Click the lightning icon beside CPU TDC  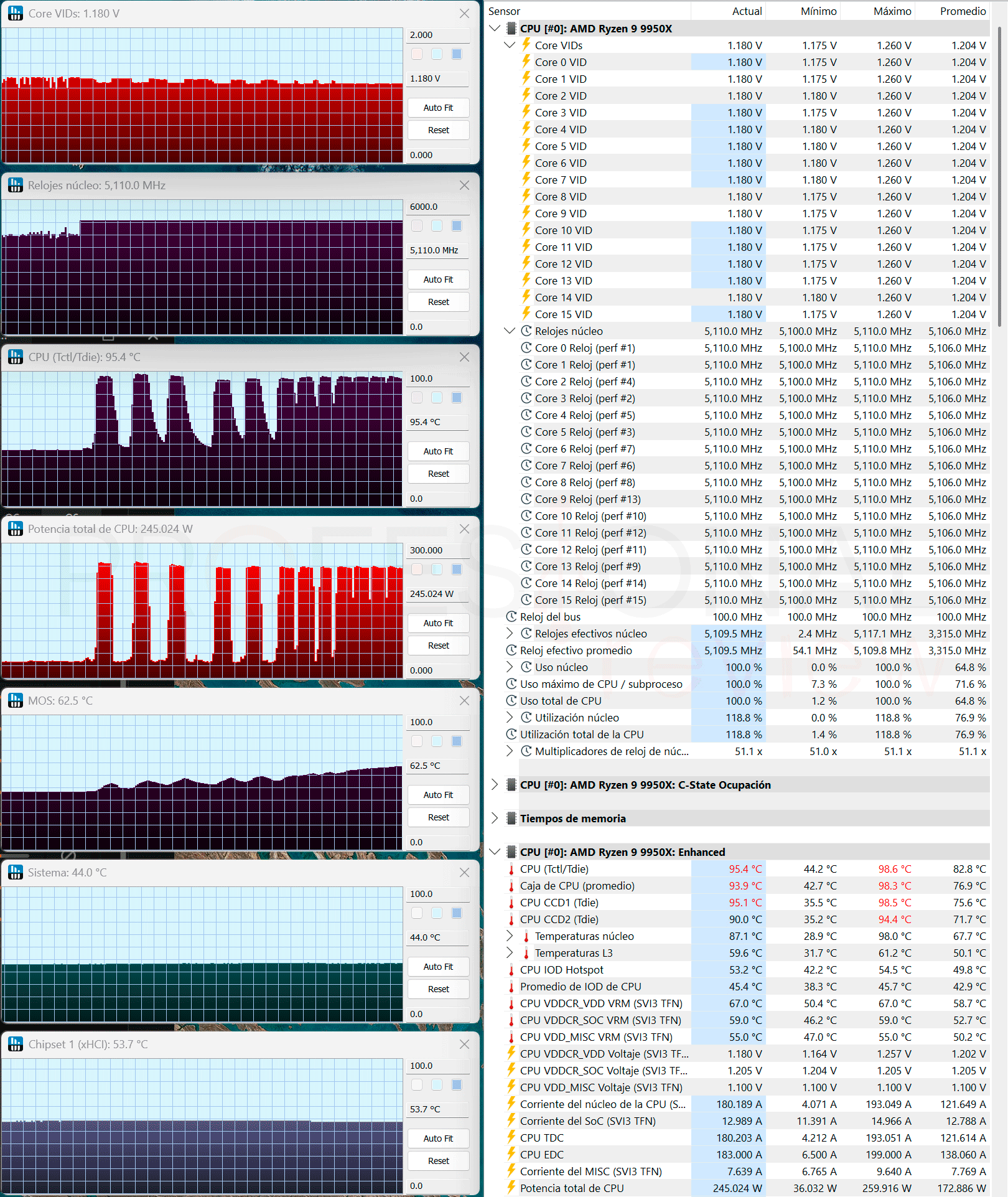511,1137
